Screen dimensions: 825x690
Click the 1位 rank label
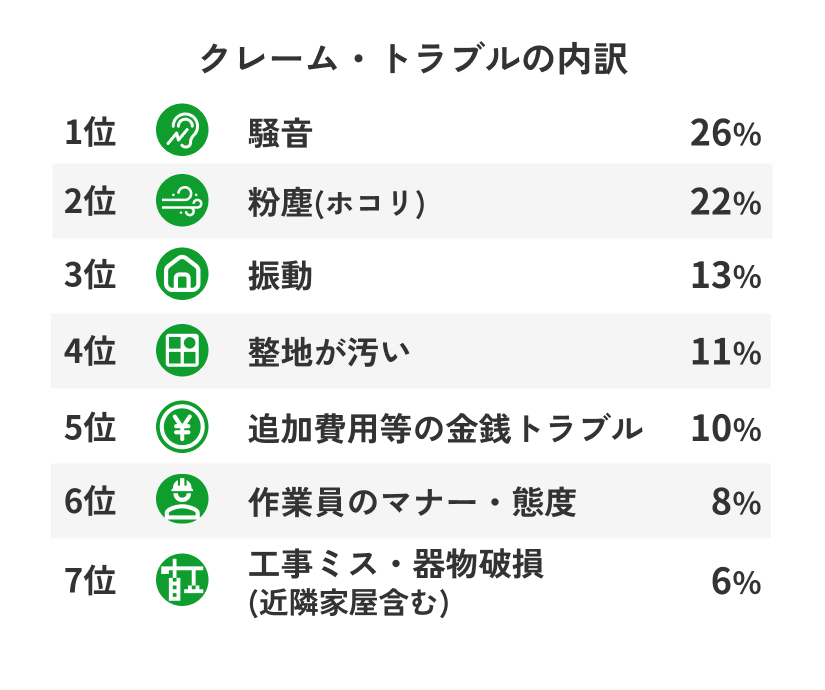90,132
